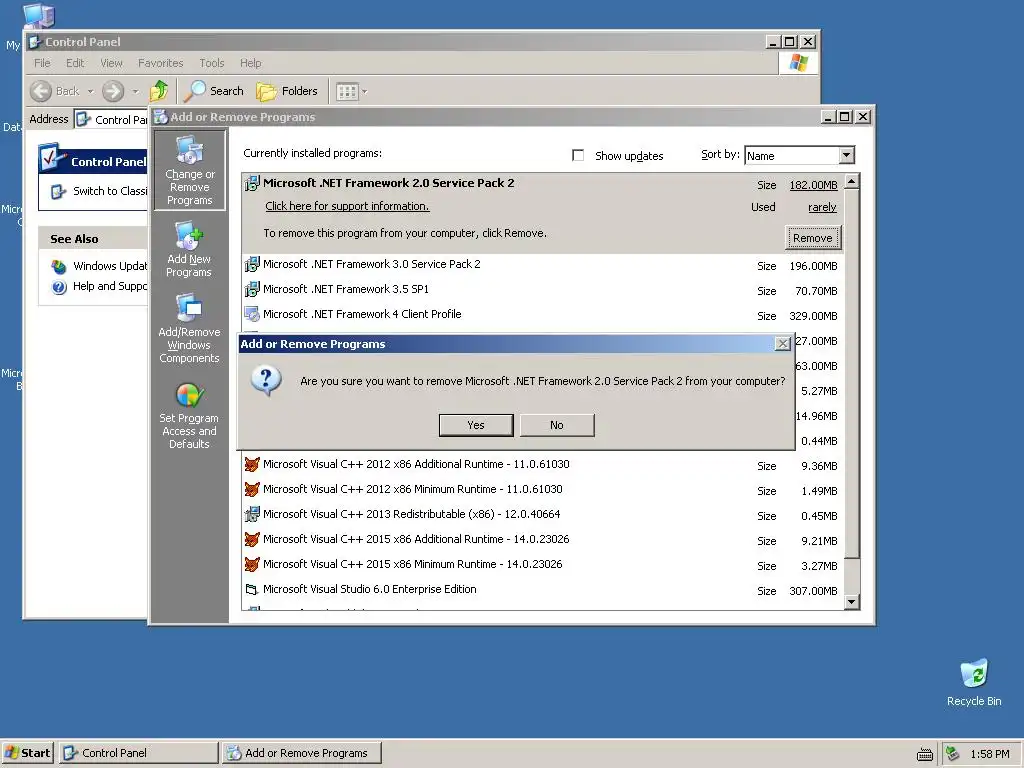Screen dimensions: 1024x768
Task: Click the question mark dialog icon
Action: click(x=266, y=381)
